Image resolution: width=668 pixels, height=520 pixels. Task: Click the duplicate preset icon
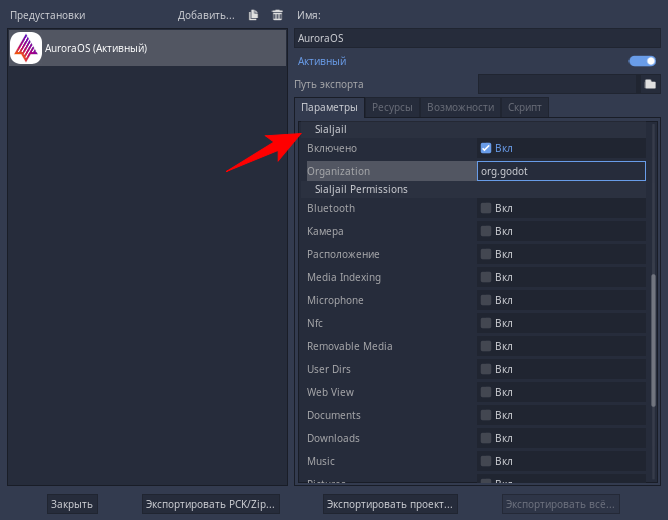[x=253, y=15]
